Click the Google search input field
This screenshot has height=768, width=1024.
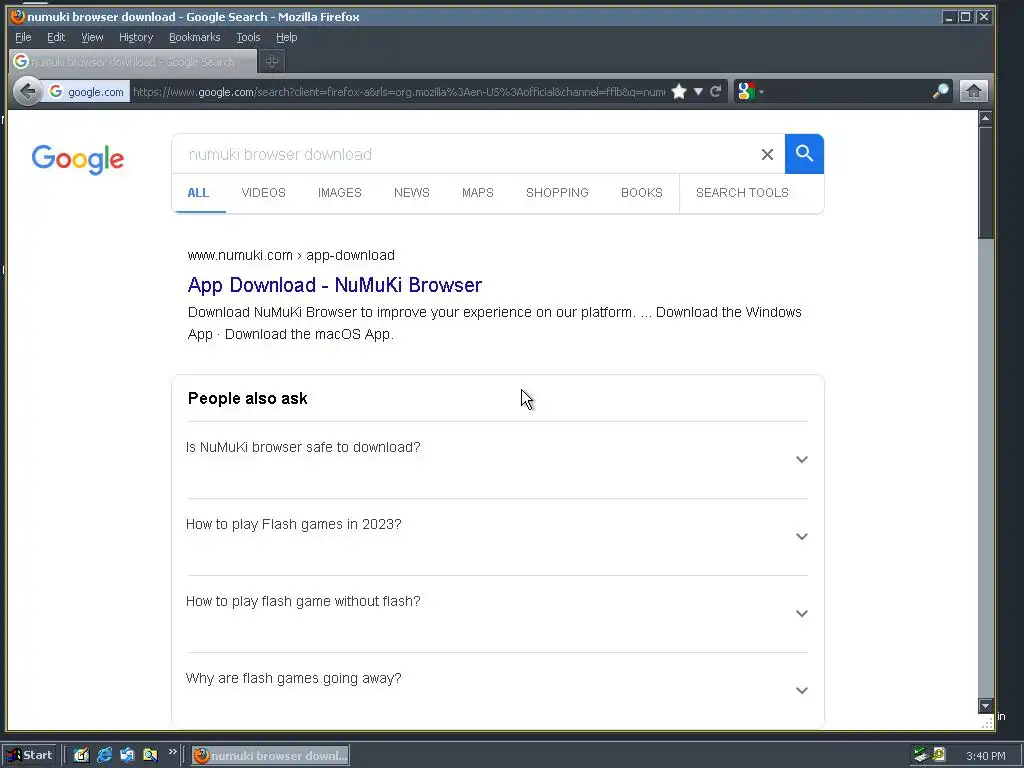pyautogui.click(x=467, y=154)
